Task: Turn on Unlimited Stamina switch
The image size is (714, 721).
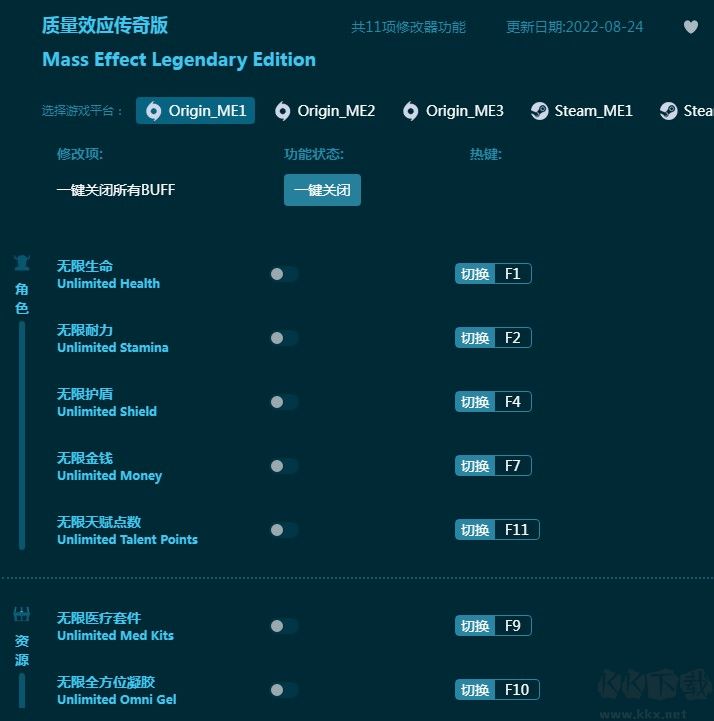Action: click(x=283, y=338)
